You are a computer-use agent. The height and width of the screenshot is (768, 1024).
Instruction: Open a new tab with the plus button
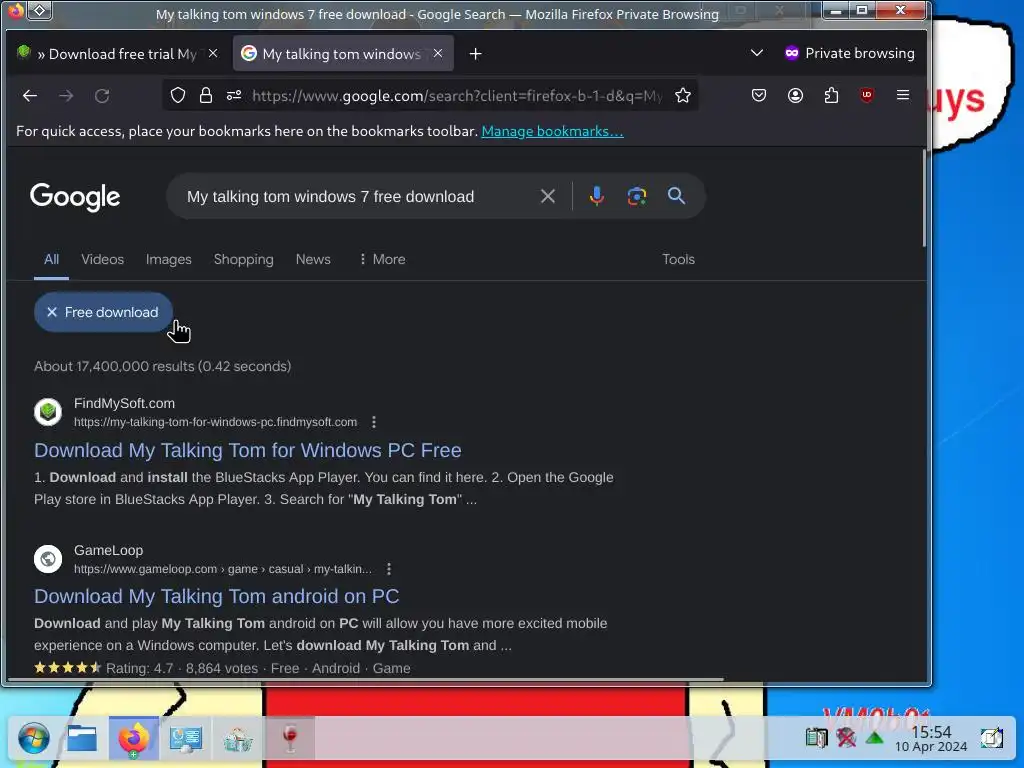(475, 54)
